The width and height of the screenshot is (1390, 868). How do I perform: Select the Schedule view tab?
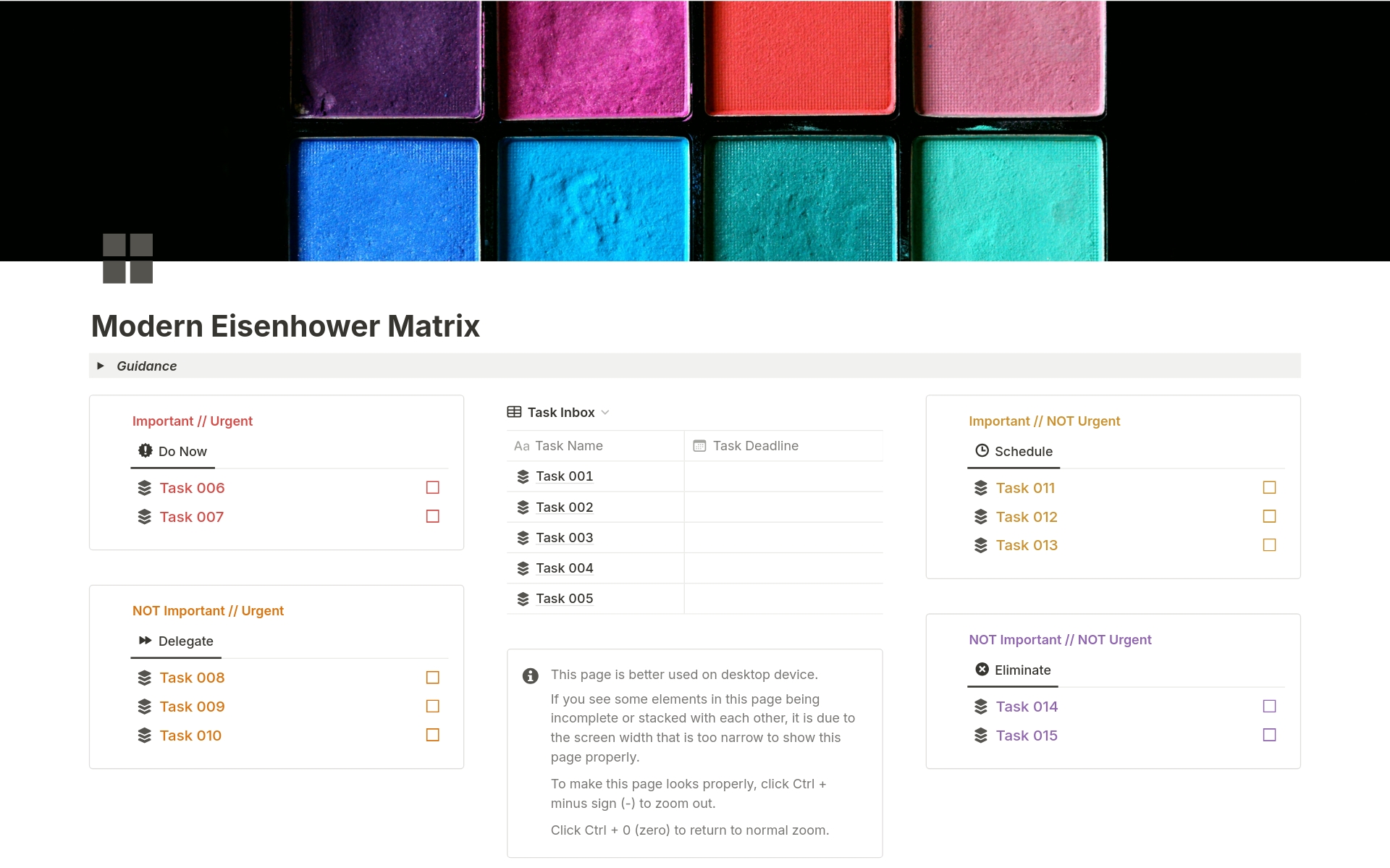tap(1023, 452)
